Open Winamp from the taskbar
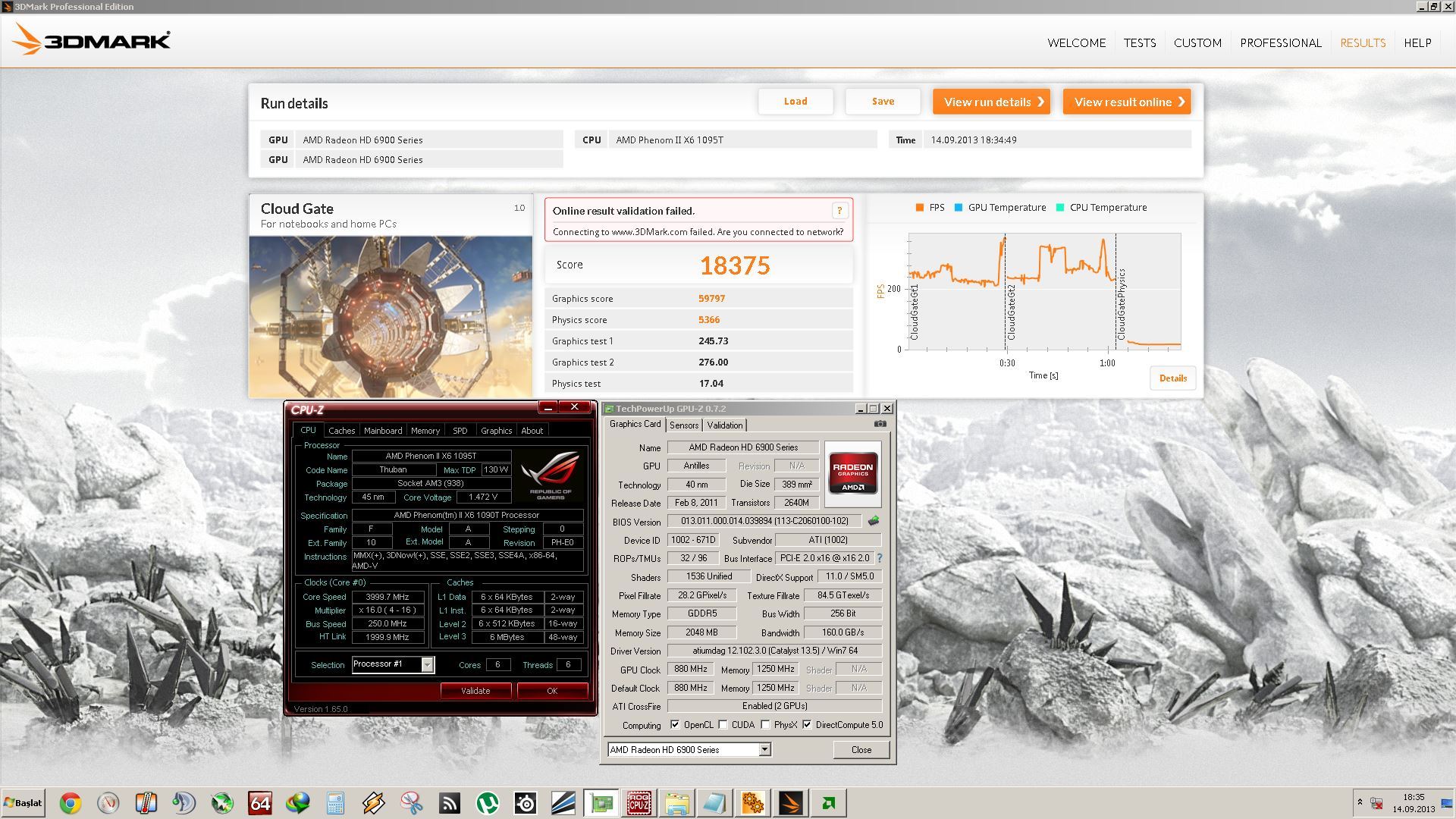The width and height of the screenshot is (1456, 819). click(x=373, y=802)
